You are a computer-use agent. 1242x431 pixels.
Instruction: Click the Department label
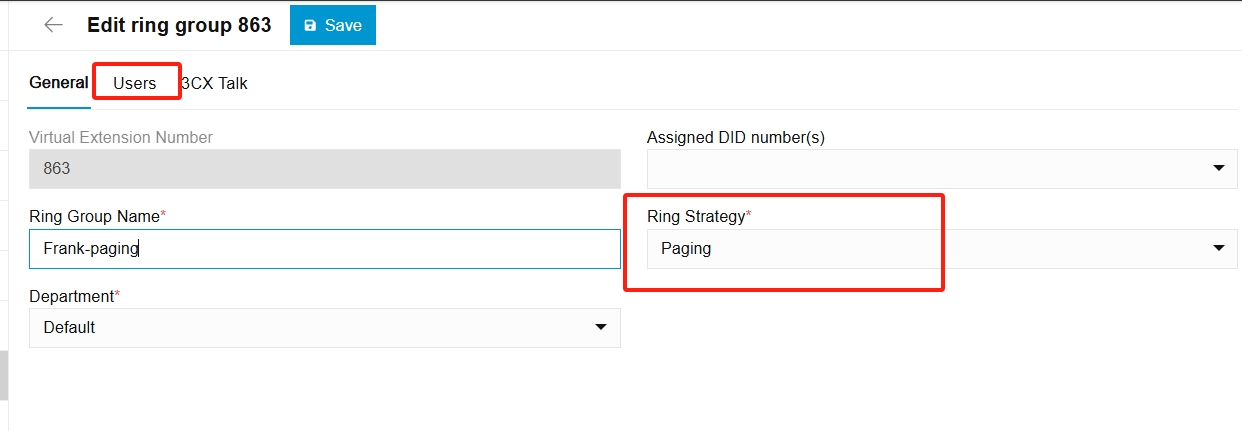pyautogui.click(x=73, y=296)
